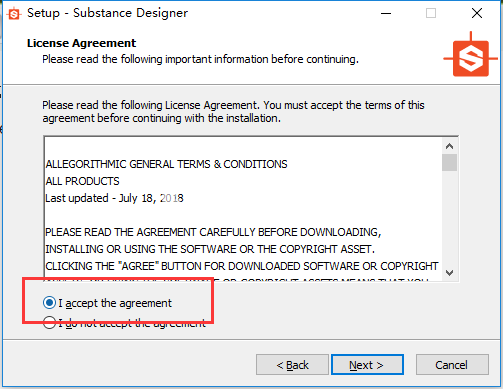503x389 pixels.
Task: Minimize the Setup window
Action: 386,13
